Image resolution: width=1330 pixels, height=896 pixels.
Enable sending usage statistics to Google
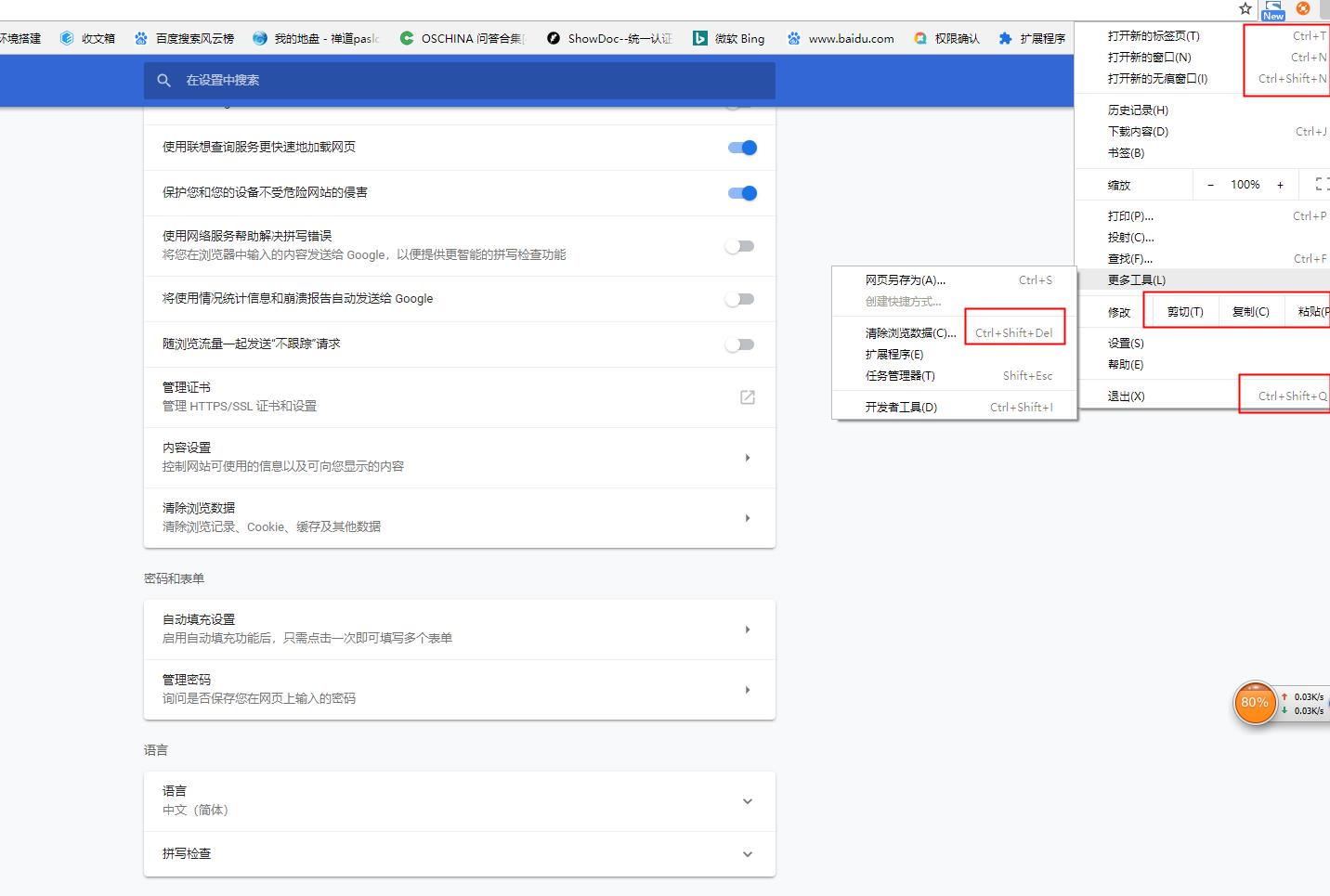tap(739, 299)
